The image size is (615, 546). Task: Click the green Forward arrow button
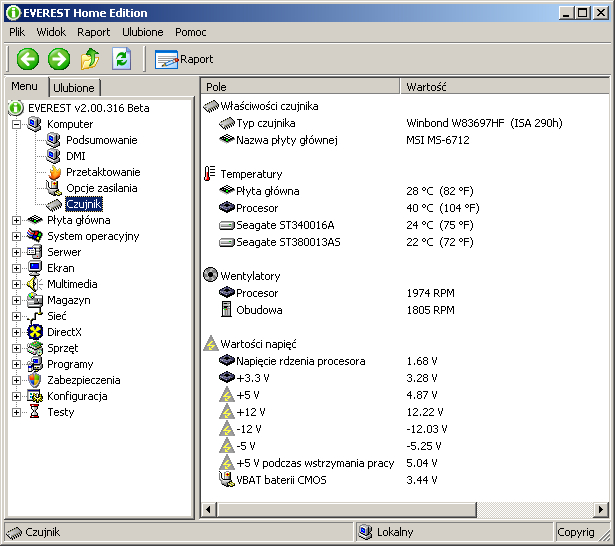pyautogui.click(x=59, y=59)
